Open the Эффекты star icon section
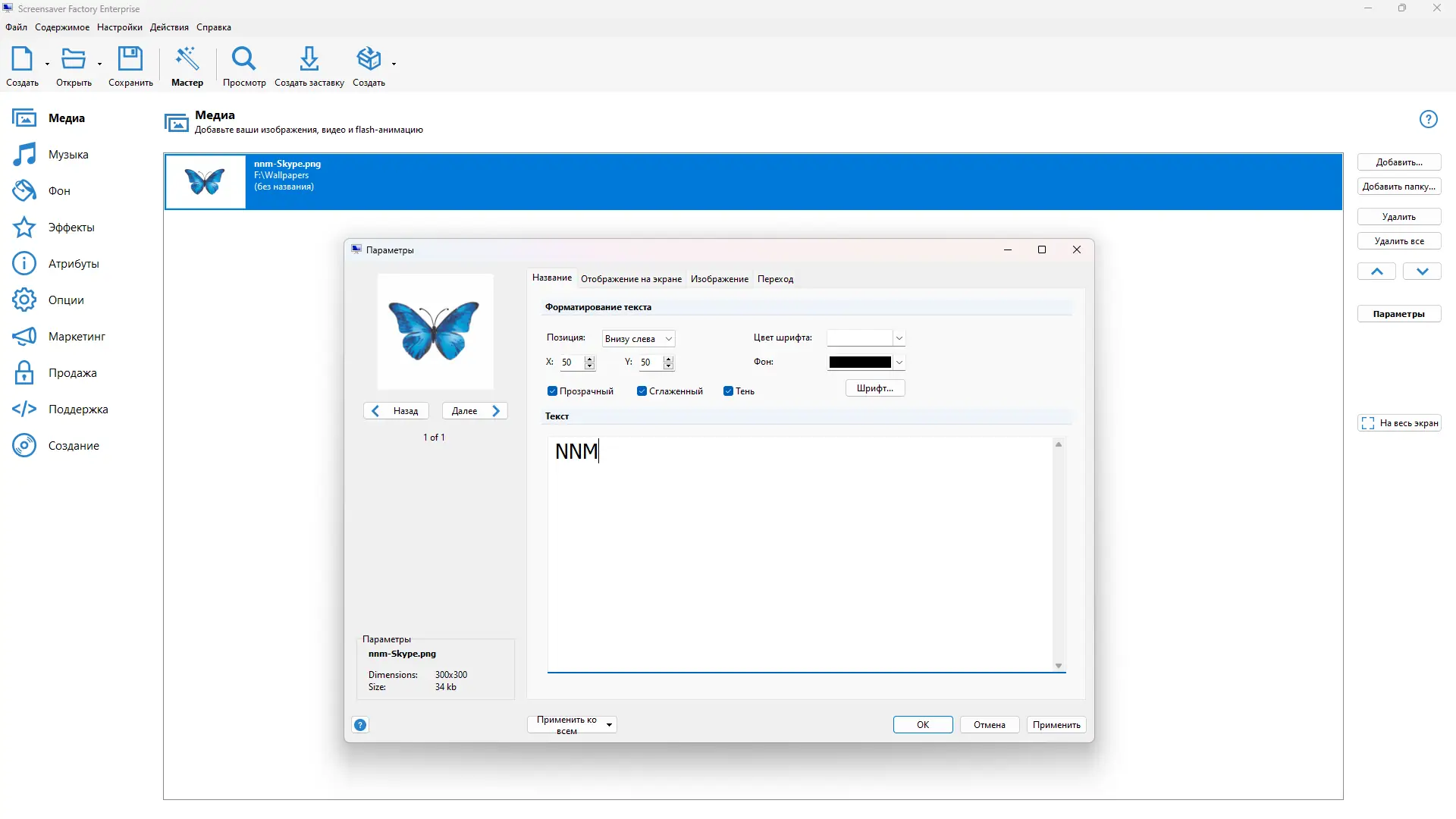Screen dimensions: 1456x819 coord(24,227)
